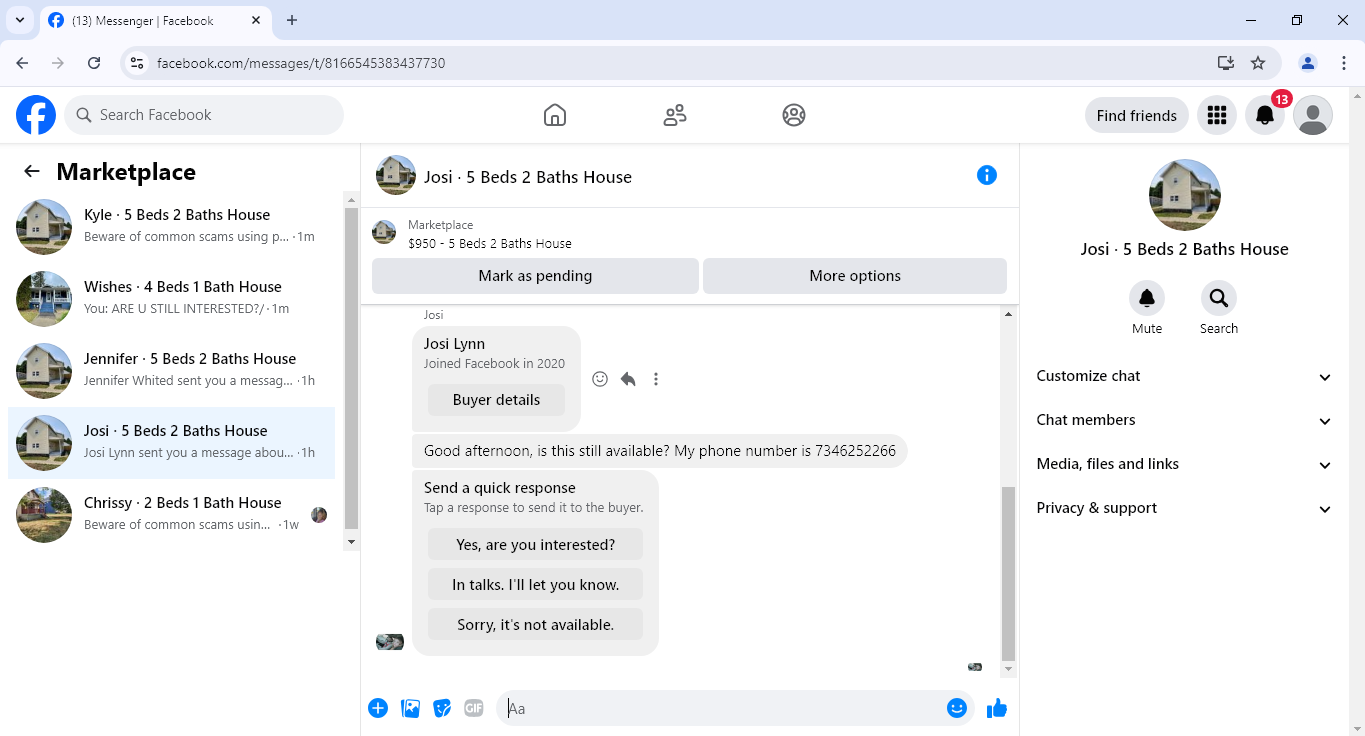Screen dimensions: 1365x736
Task: Open emoji picker in message field
Action: (957, 709)
